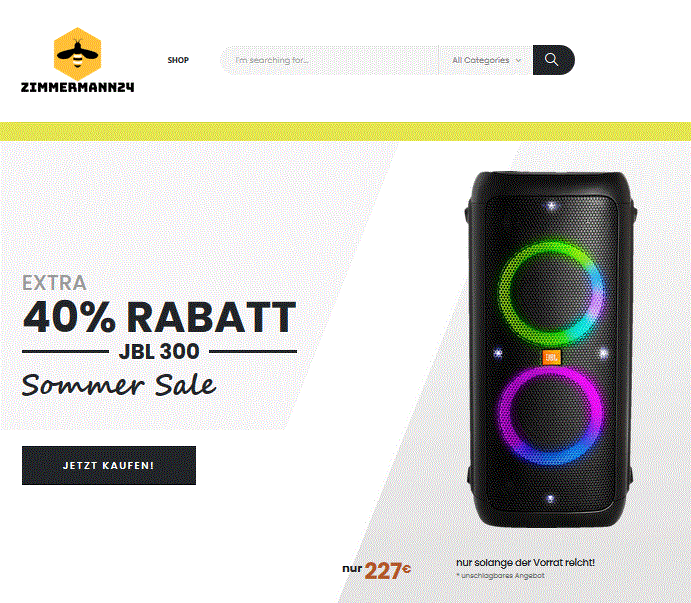The height and width of the screenshot is (603, 691).
Task: Click the Zimmermann24 bee logo
Action: 78,54
